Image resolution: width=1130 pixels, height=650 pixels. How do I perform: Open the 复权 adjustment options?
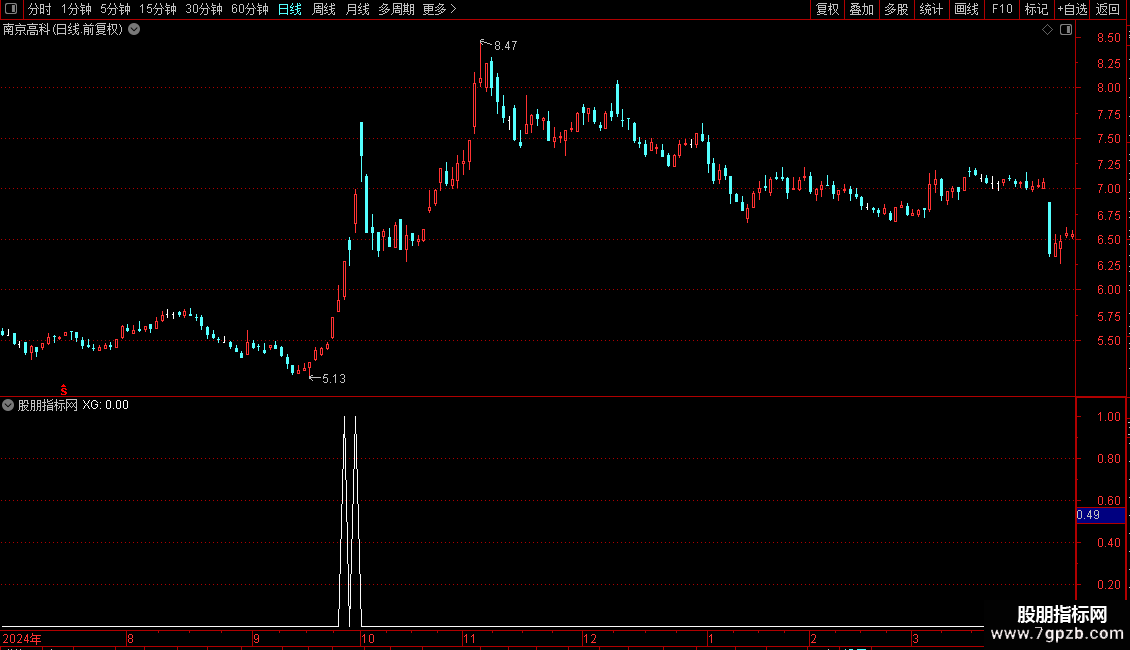tap(827, 9)
